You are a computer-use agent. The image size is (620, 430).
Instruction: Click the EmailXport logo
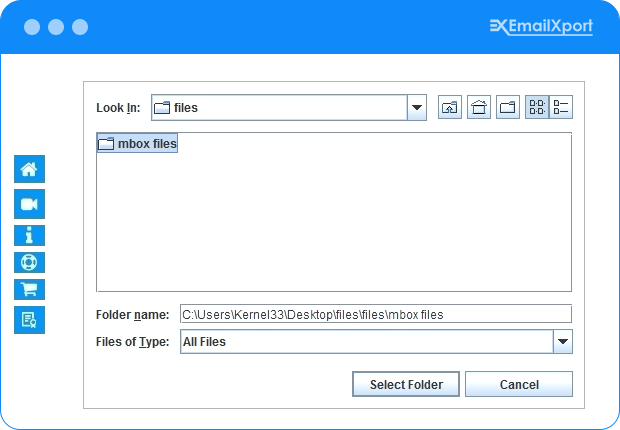point(541,26)
